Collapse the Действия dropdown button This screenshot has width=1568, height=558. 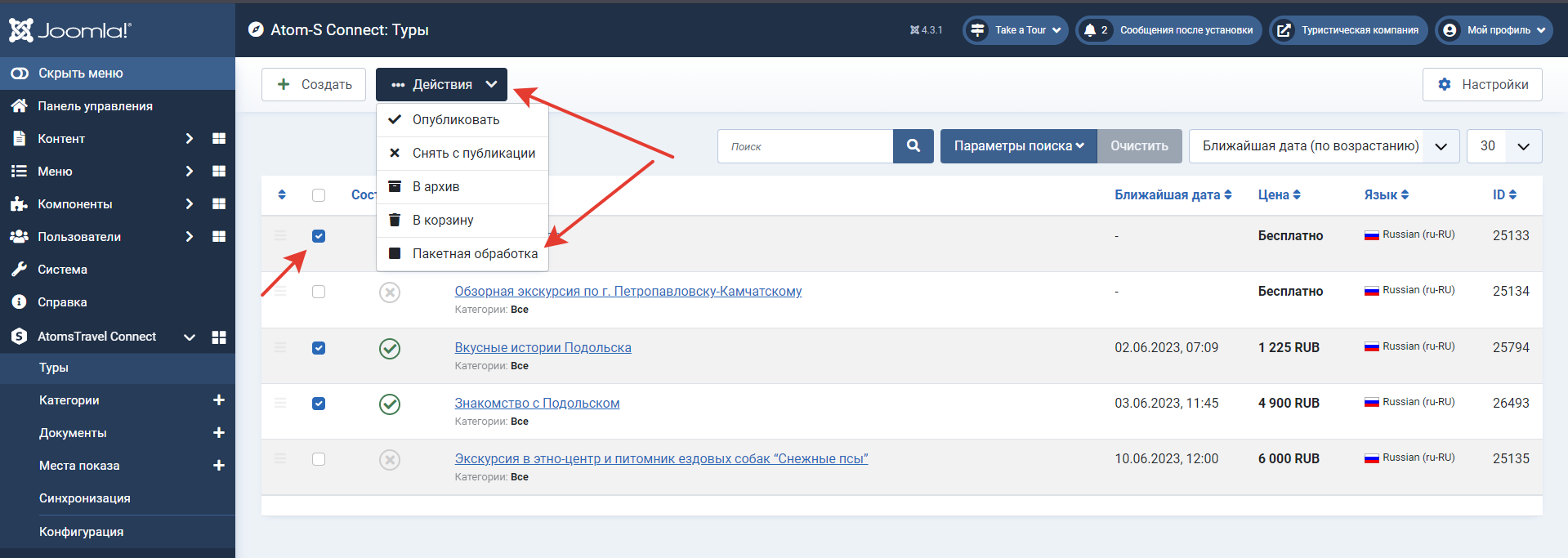coord(441,84)
